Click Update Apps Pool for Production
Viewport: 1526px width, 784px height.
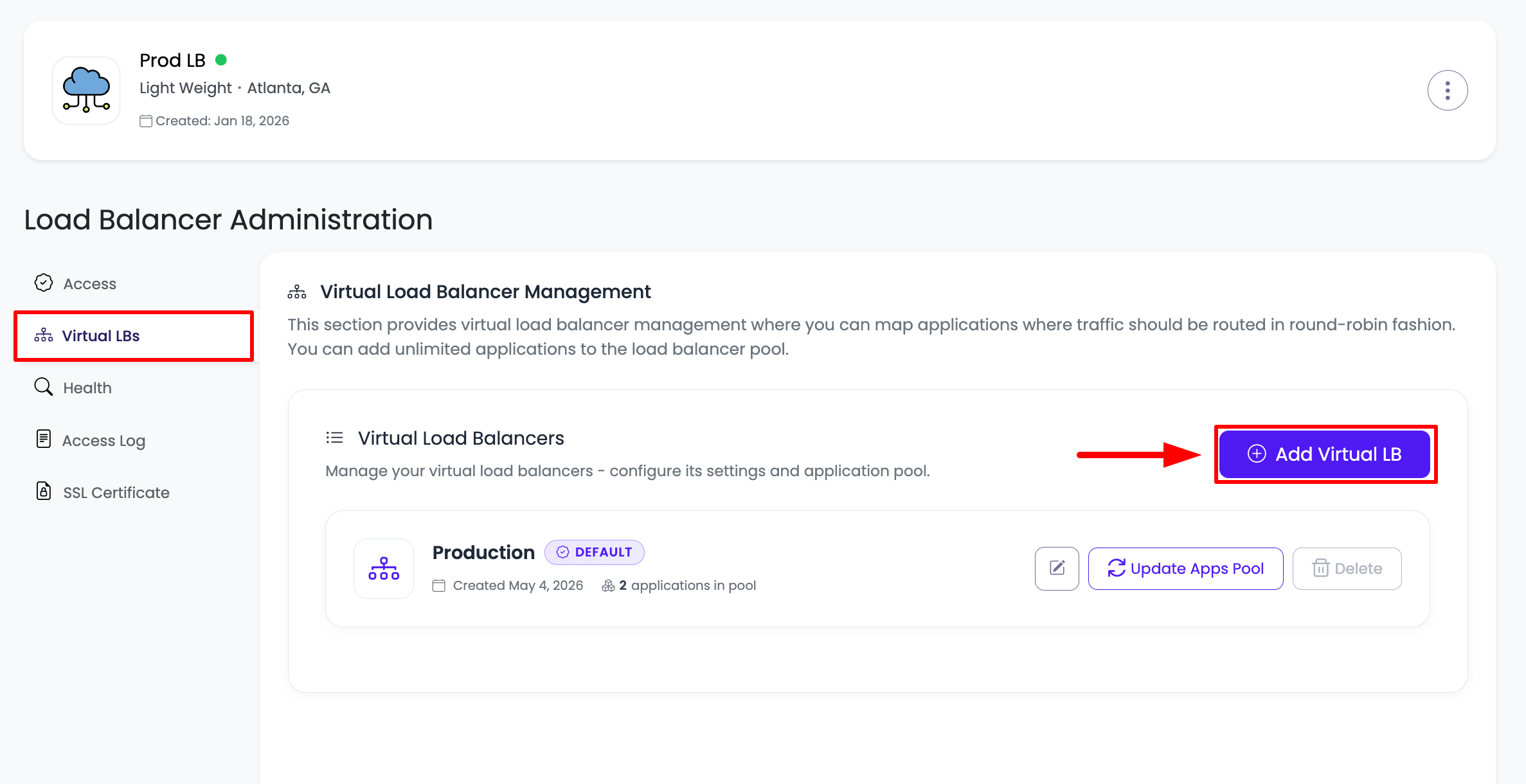(1185, 568)
